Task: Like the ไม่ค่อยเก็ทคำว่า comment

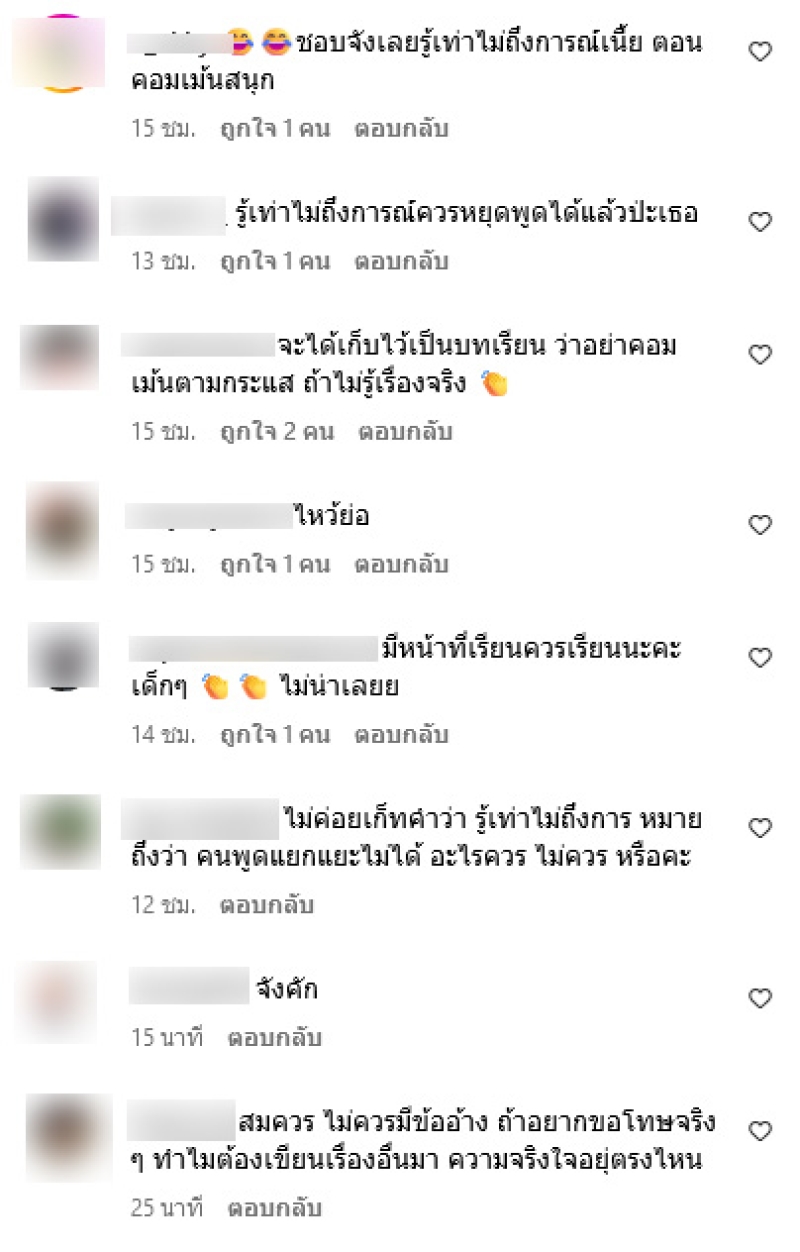Action: click(761, 827)
